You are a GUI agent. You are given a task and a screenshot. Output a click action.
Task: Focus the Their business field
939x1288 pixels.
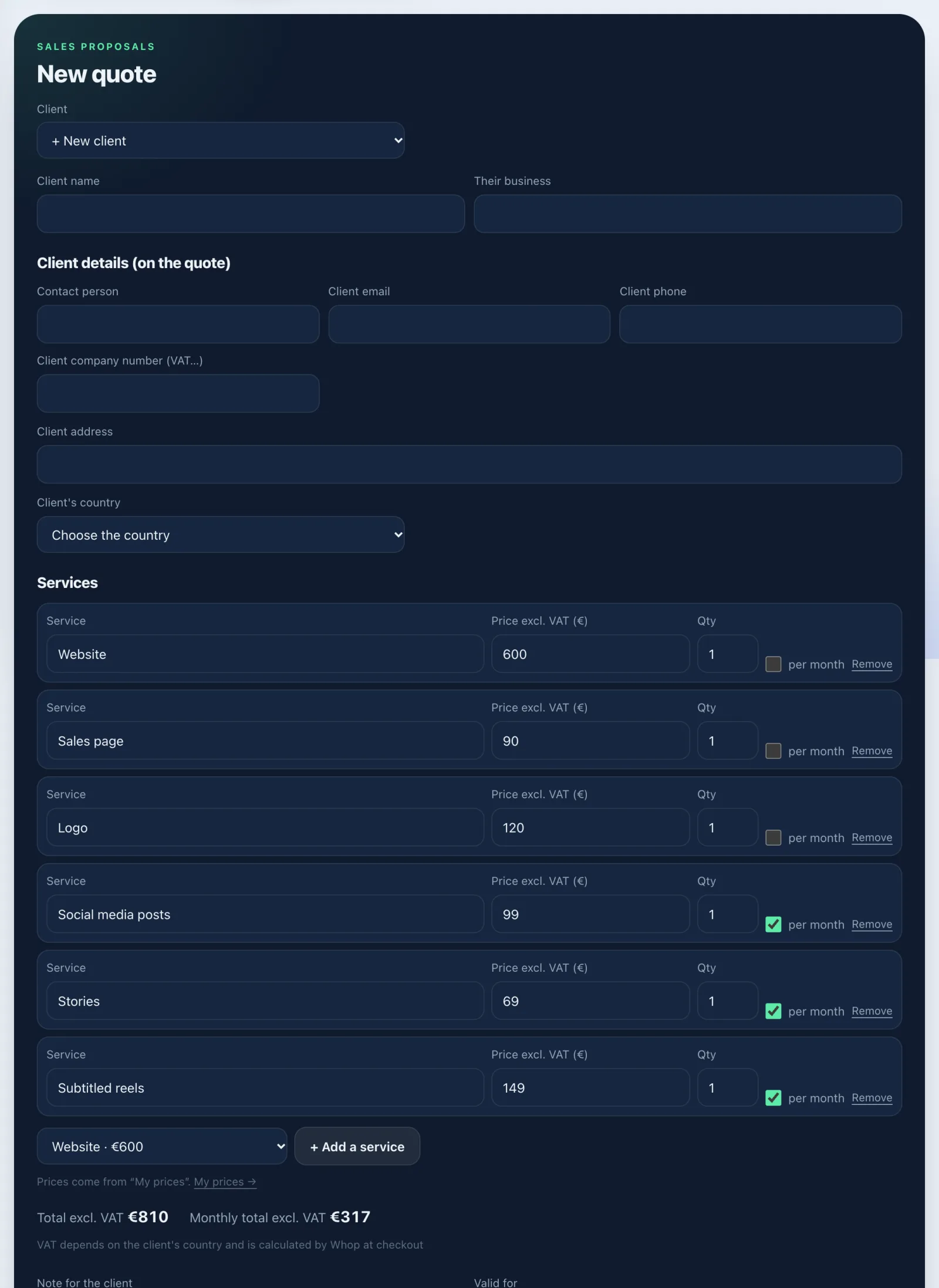688,214
